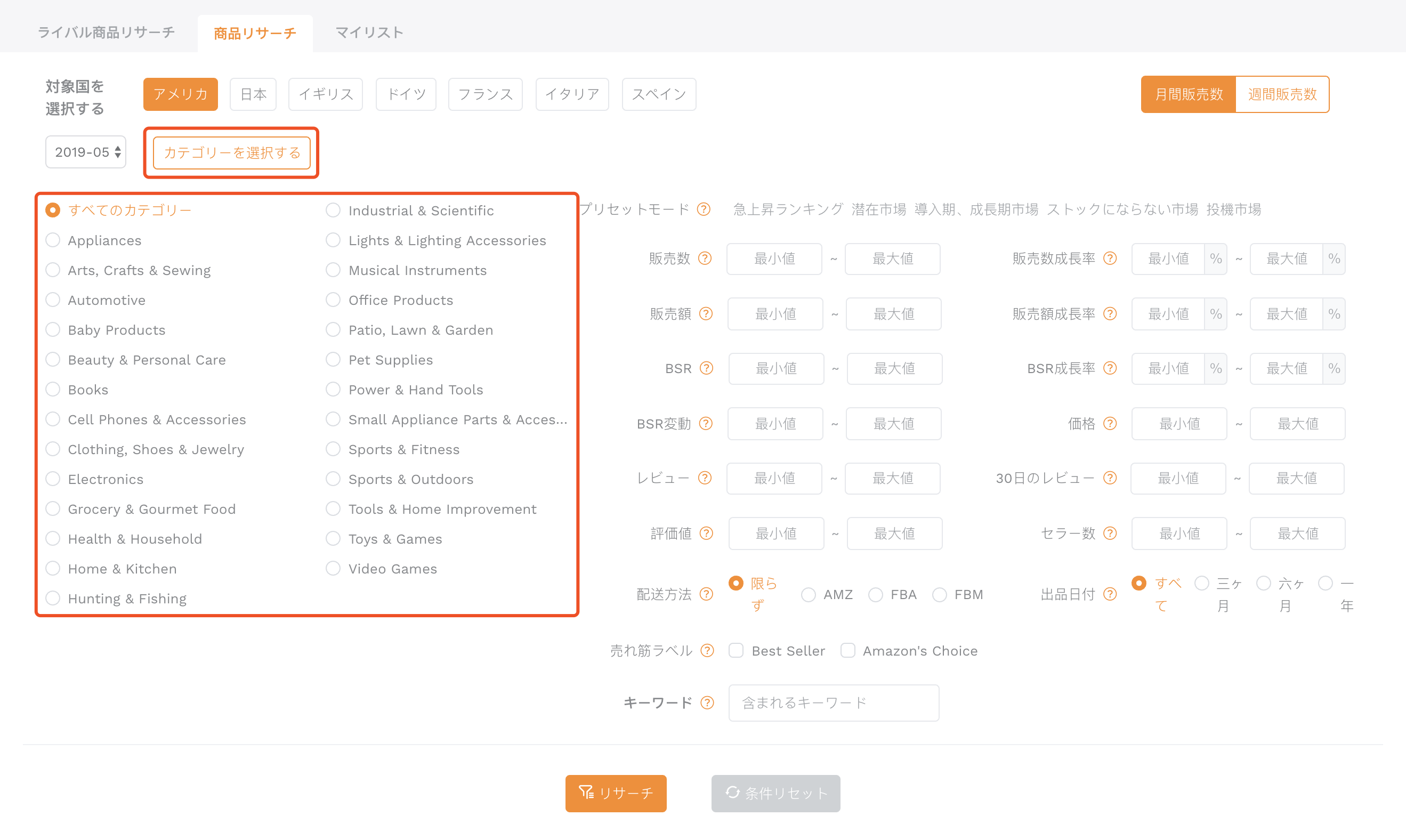Select Appliances category
Screen dimensions: 1406x840
click(53, 240)
